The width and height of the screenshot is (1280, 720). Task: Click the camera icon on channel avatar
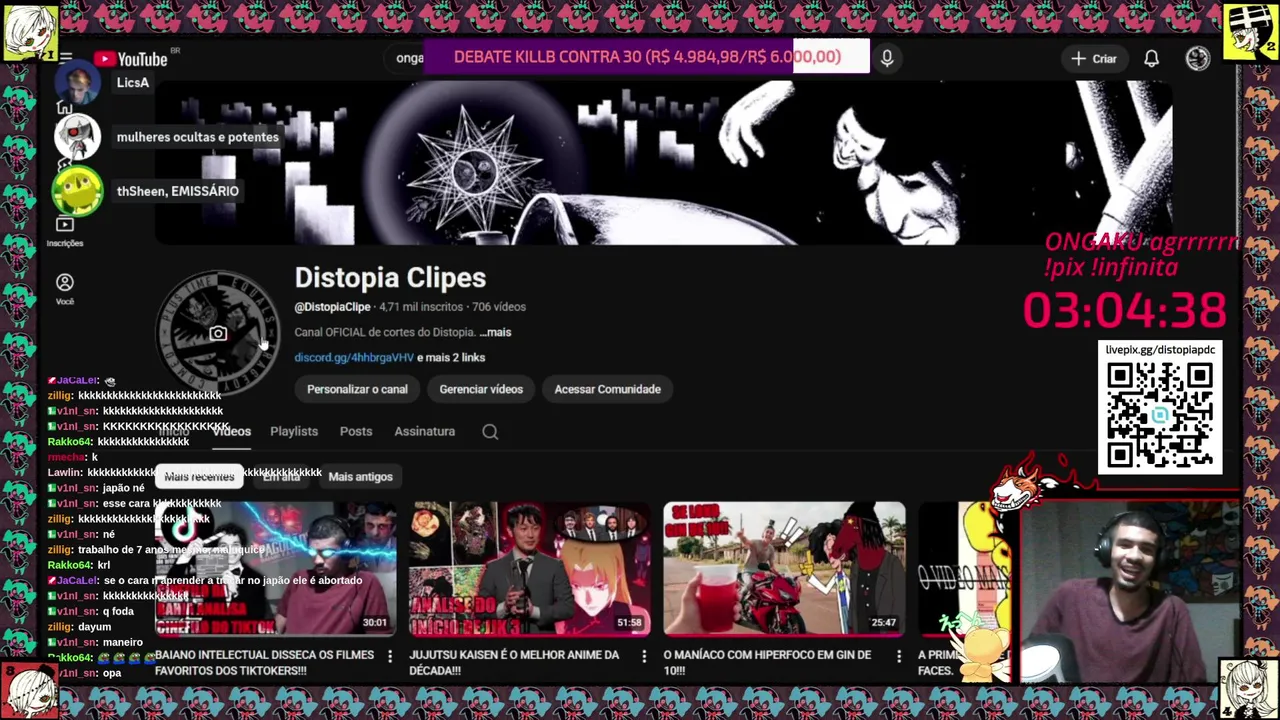pos(218,334)
